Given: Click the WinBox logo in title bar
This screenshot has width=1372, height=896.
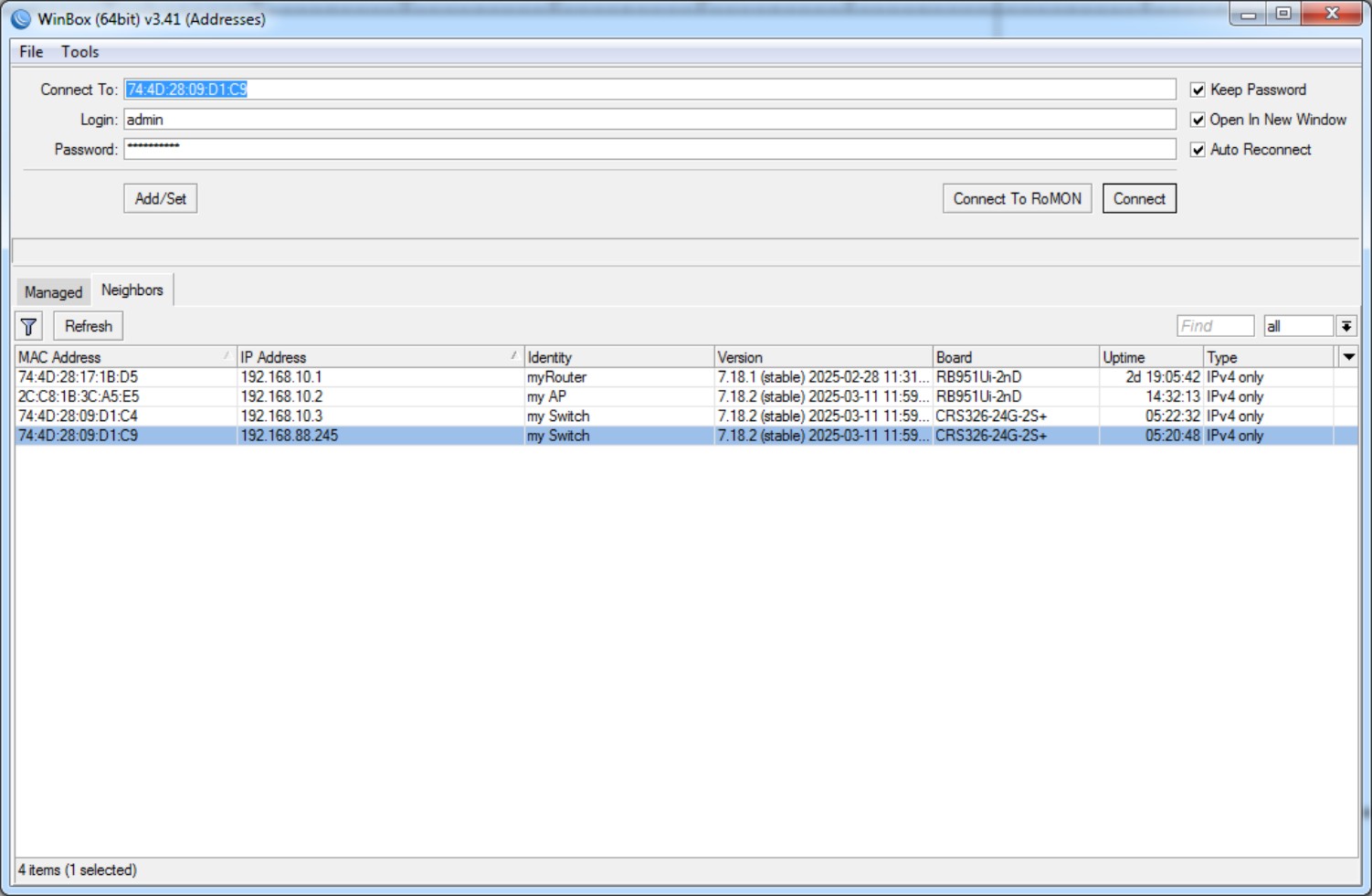Looking at the screenshot, I should pos(20,18).
